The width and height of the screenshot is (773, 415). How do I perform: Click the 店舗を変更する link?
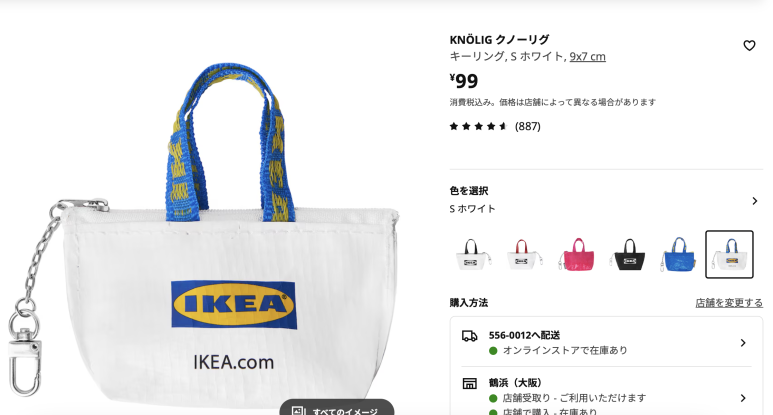[x=729, y=303]
